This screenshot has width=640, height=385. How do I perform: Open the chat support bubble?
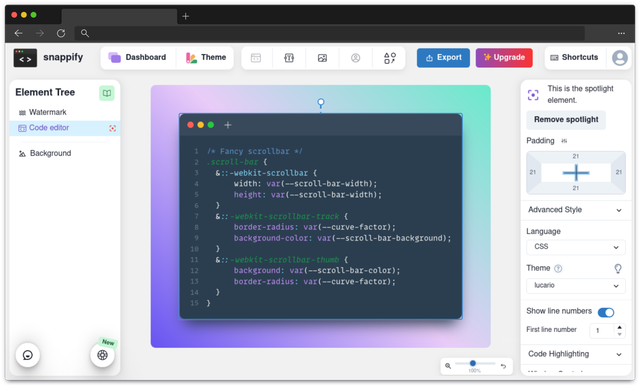(x=27, y=355)
